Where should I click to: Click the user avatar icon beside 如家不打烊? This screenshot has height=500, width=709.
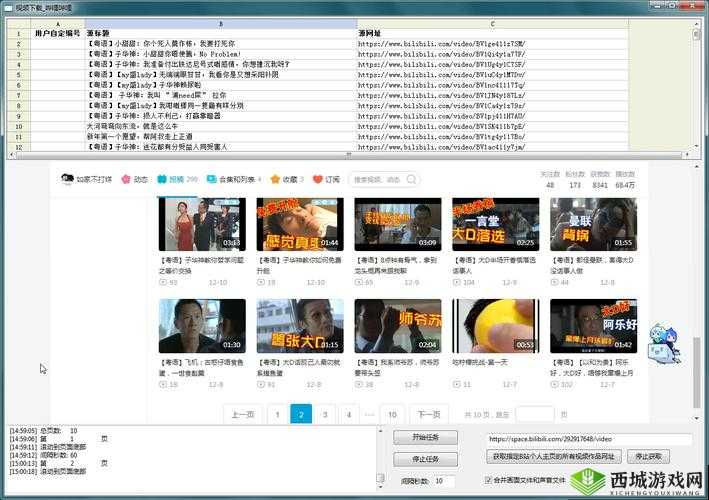tap(67, 180)
